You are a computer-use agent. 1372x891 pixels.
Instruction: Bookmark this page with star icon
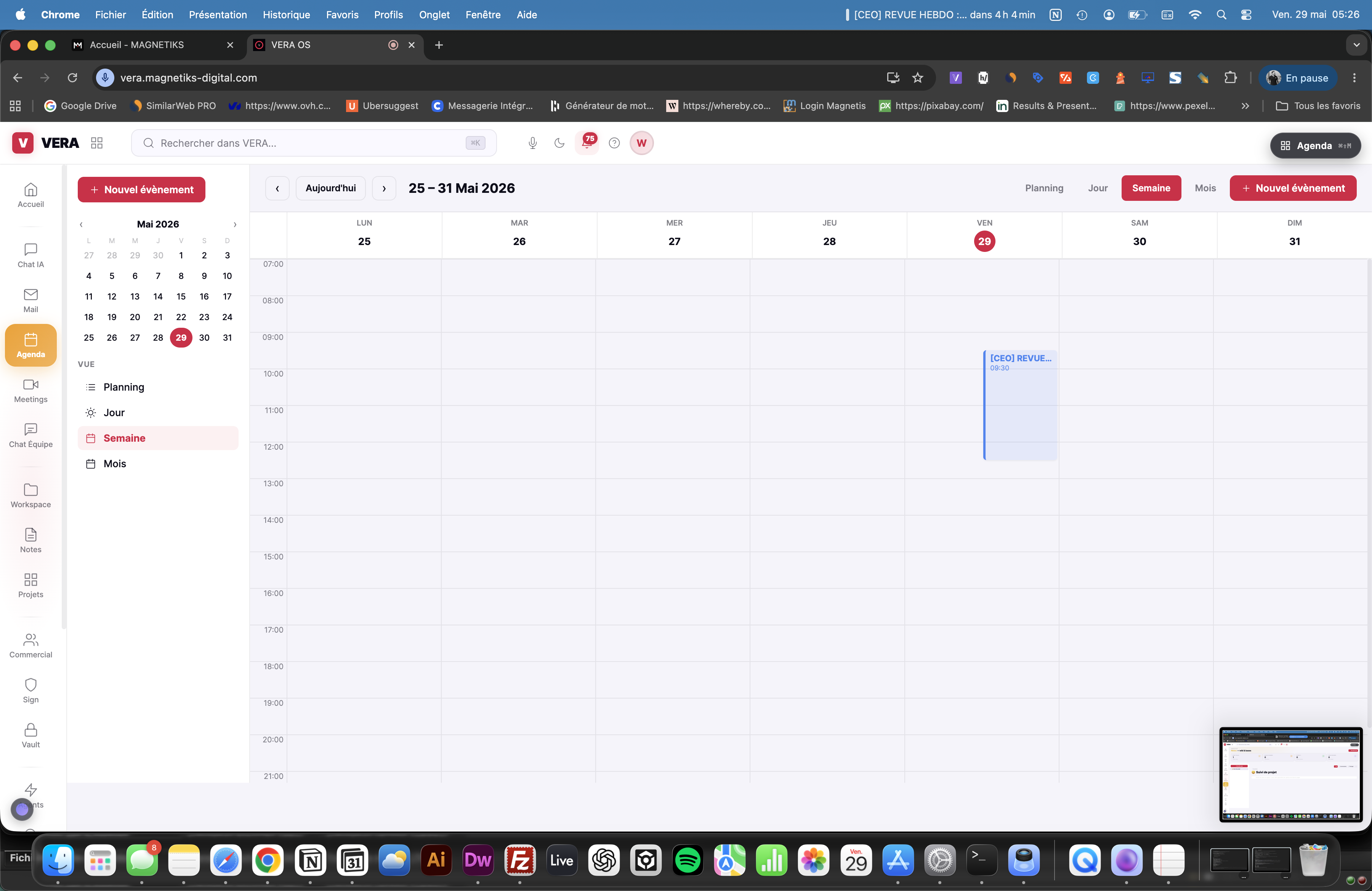(918, 78)
